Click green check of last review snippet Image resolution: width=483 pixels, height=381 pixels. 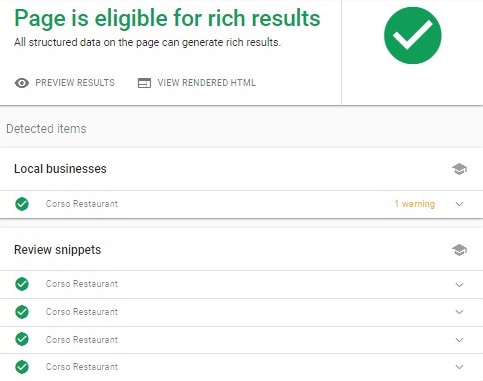(x=22, y=367)
